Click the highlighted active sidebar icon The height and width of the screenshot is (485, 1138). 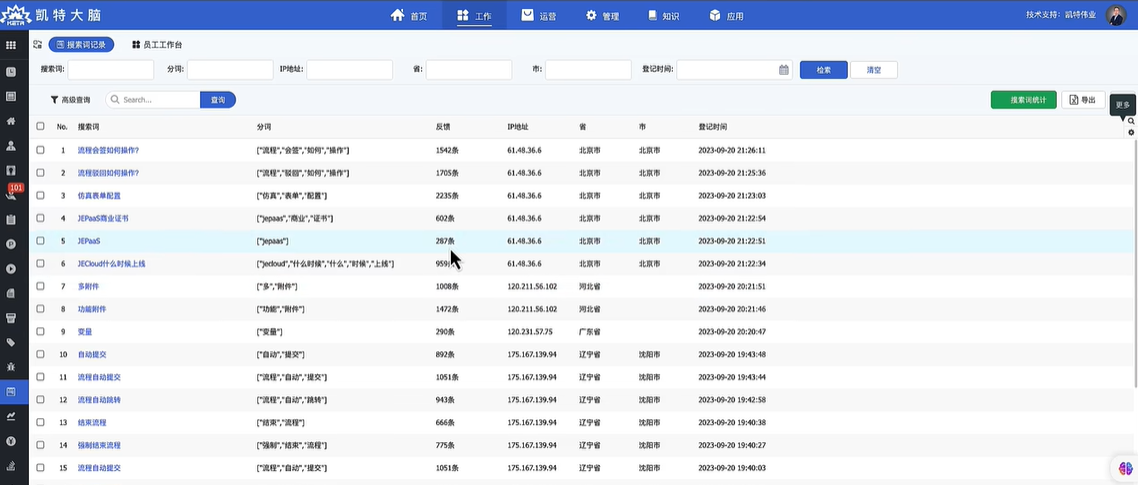(11, 392)
